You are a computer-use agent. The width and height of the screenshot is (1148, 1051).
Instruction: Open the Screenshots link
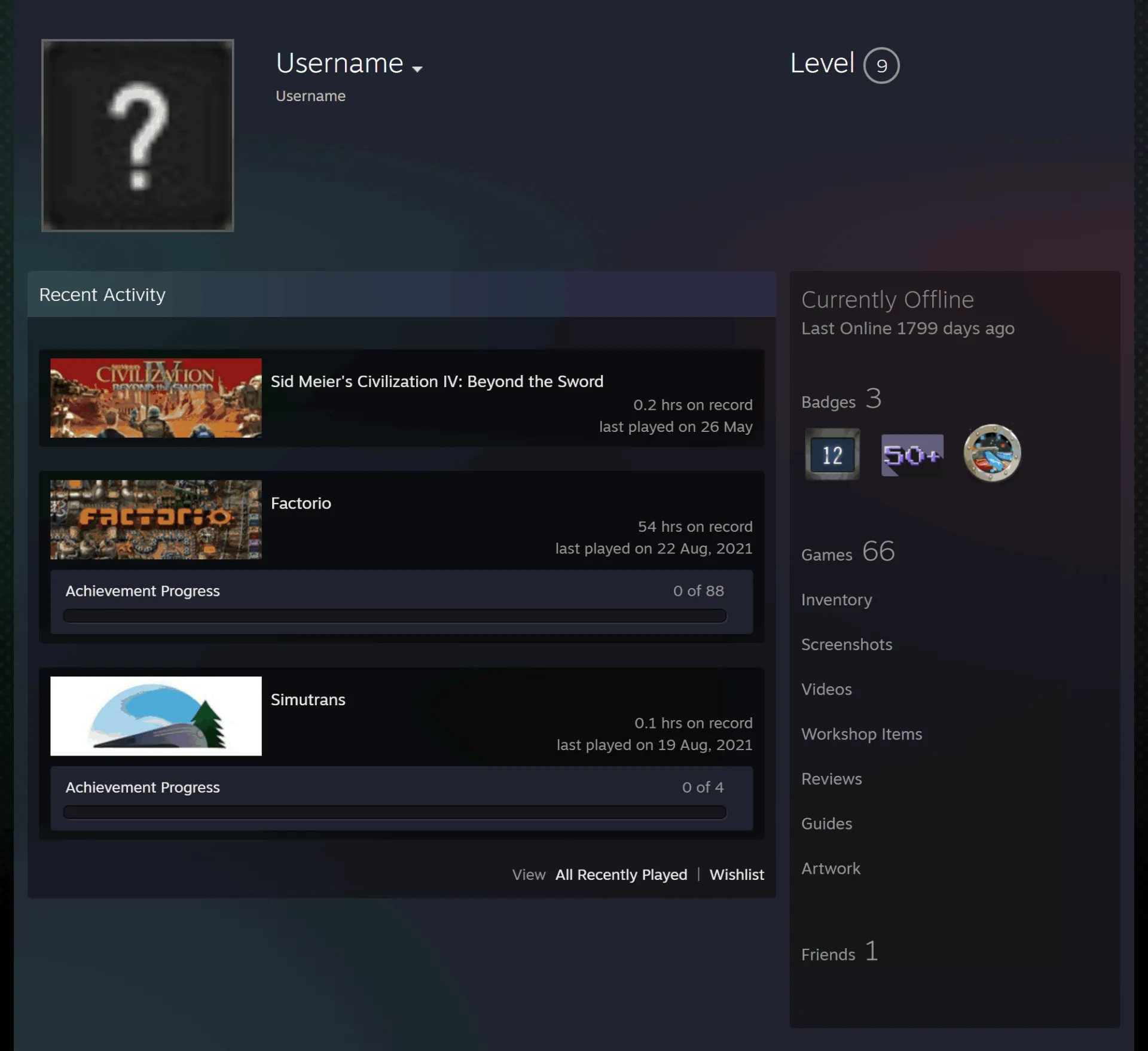click(x=847, y=644)
